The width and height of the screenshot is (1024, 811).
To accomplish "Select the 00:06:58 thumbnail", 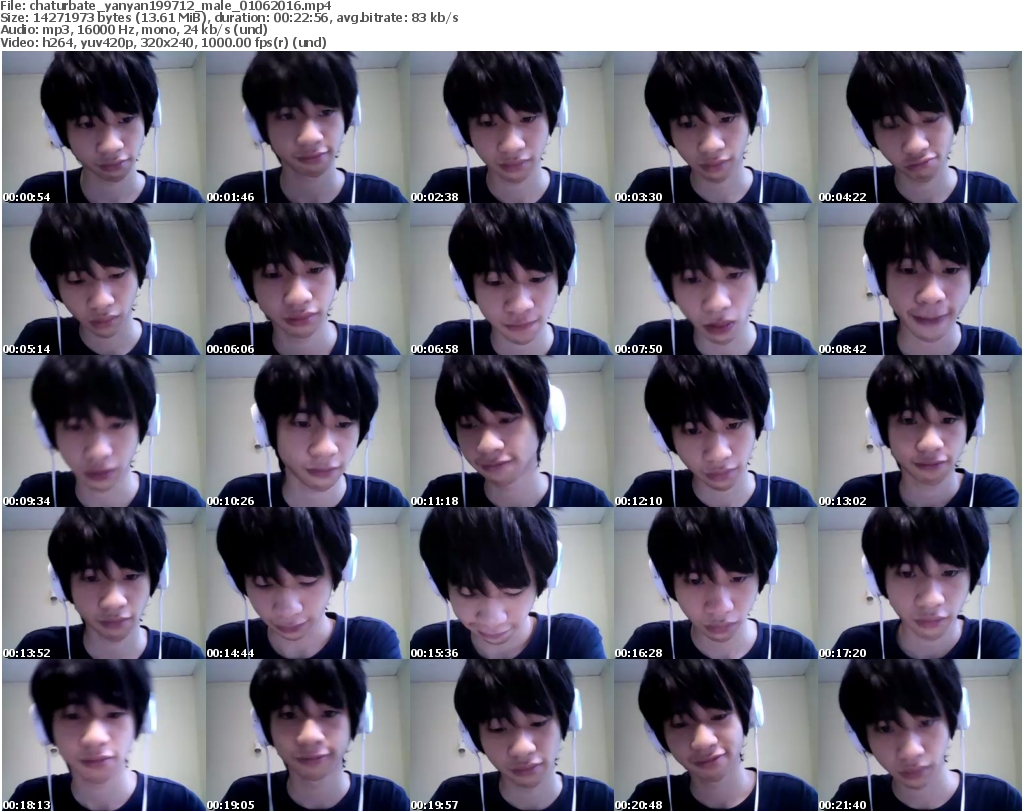I will click(x=511, y=279).
